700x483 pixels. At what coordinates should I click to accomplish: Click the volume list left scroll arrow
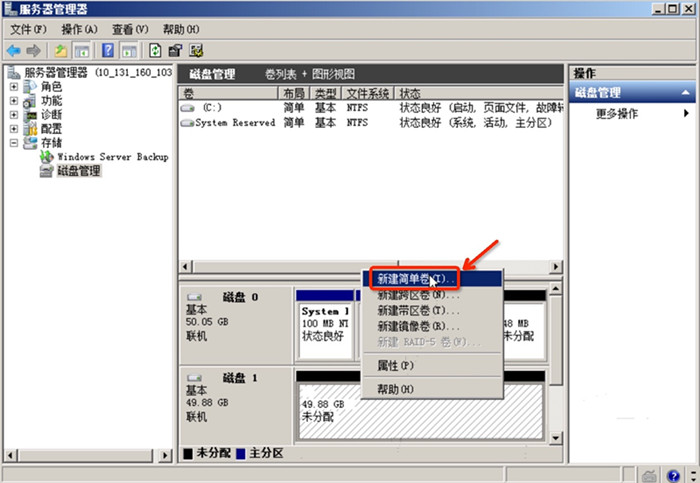point(186,267)
